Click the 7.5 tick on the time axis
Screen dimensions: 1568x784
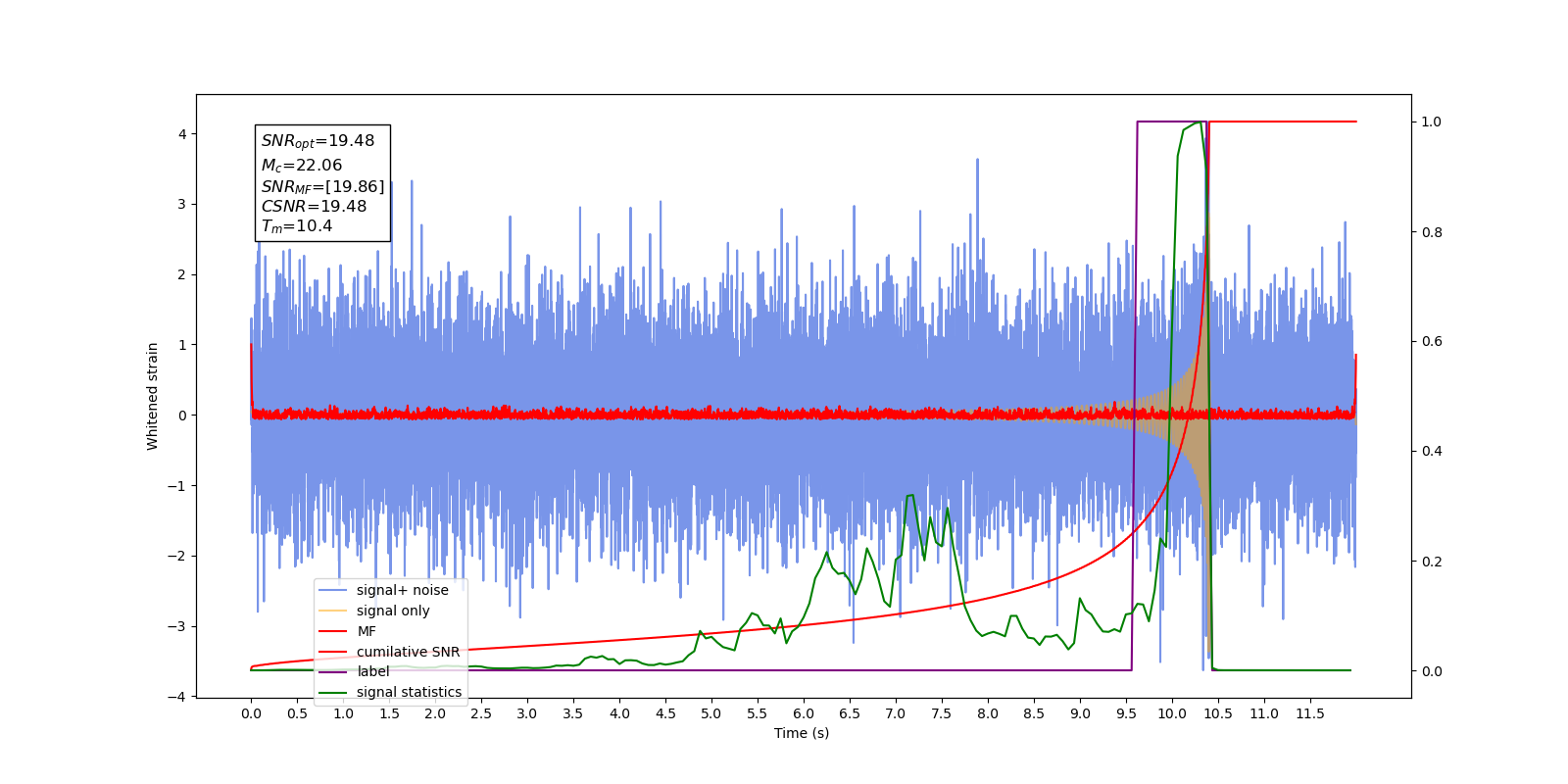[x=942, y=713]
